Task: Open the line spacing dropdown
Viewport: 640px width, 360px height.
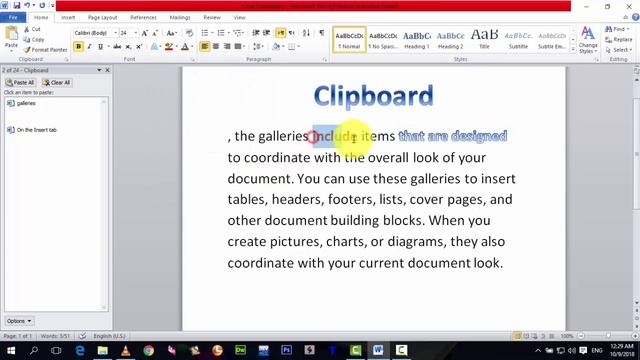Action: click(x=259, y=47)
